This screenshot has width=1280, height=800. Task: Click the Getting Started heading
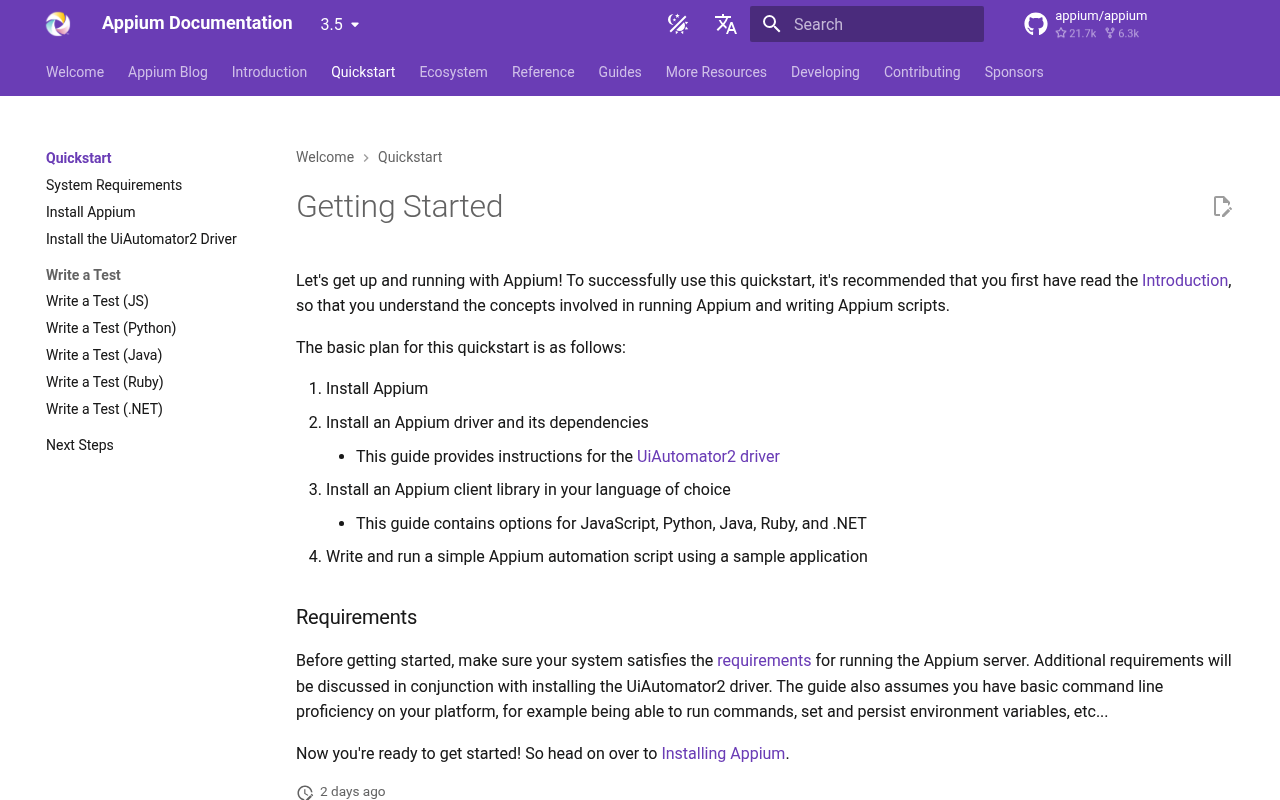400,206
